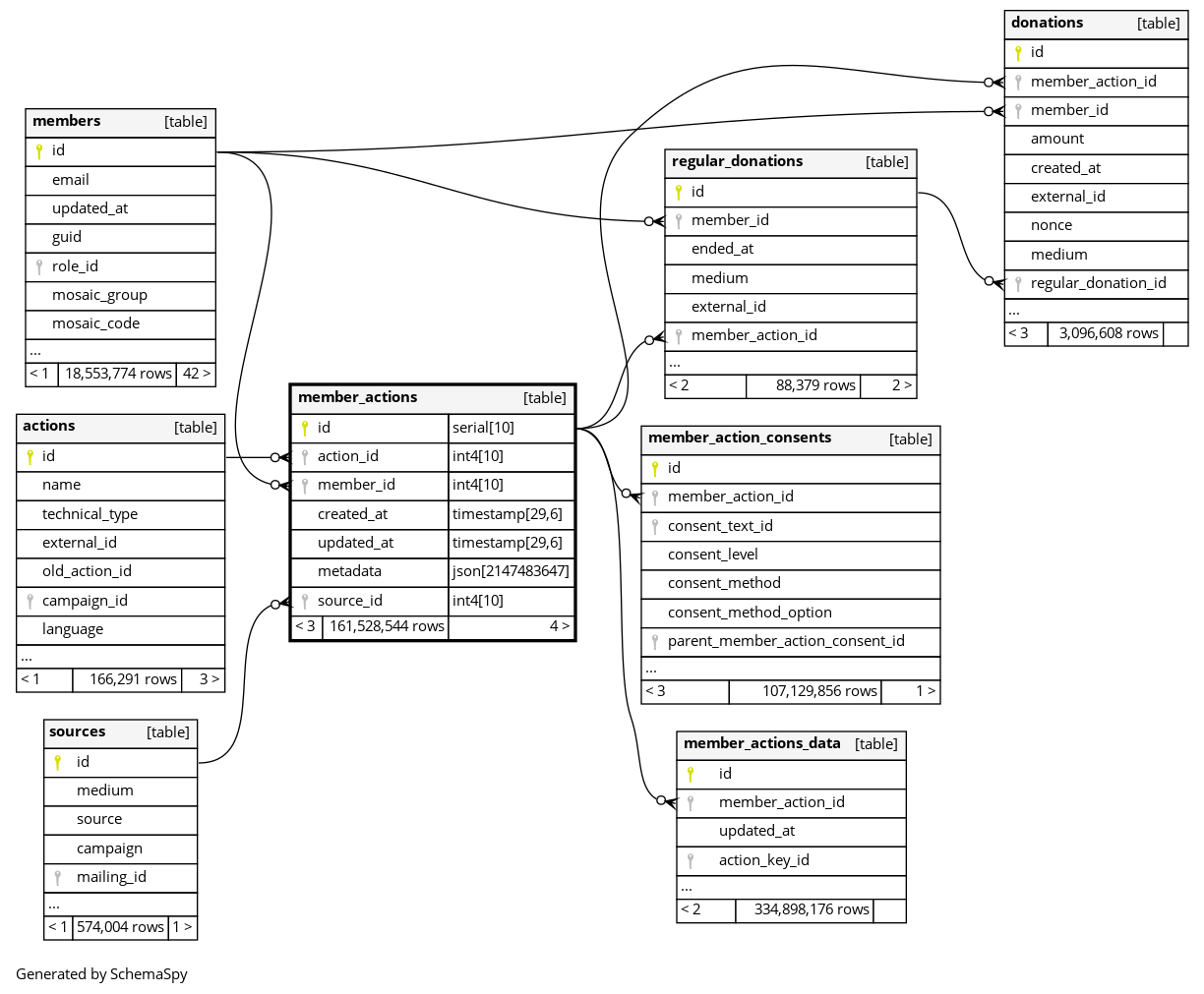Click the key icon next to mailing_id
This screenshot has height=994, width=1204.
point(58,877)
